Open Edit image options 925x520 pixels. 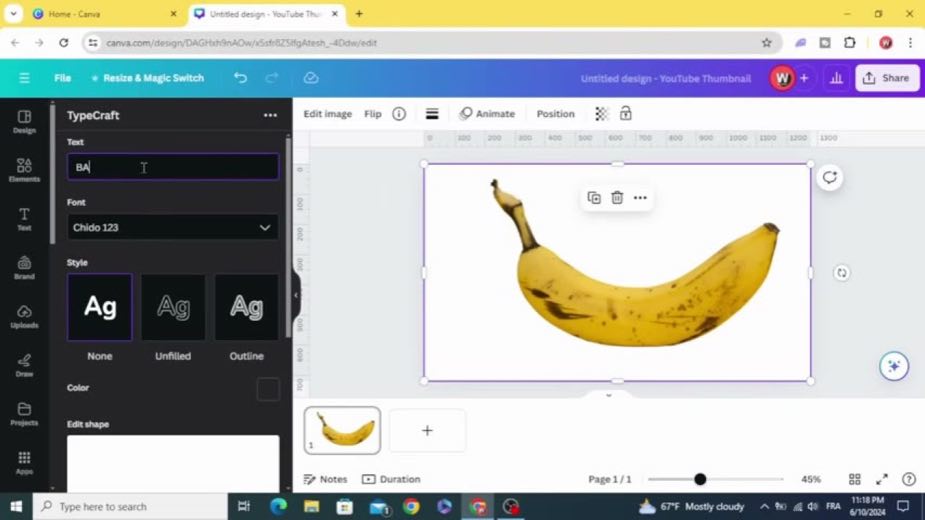click(327, 113)
